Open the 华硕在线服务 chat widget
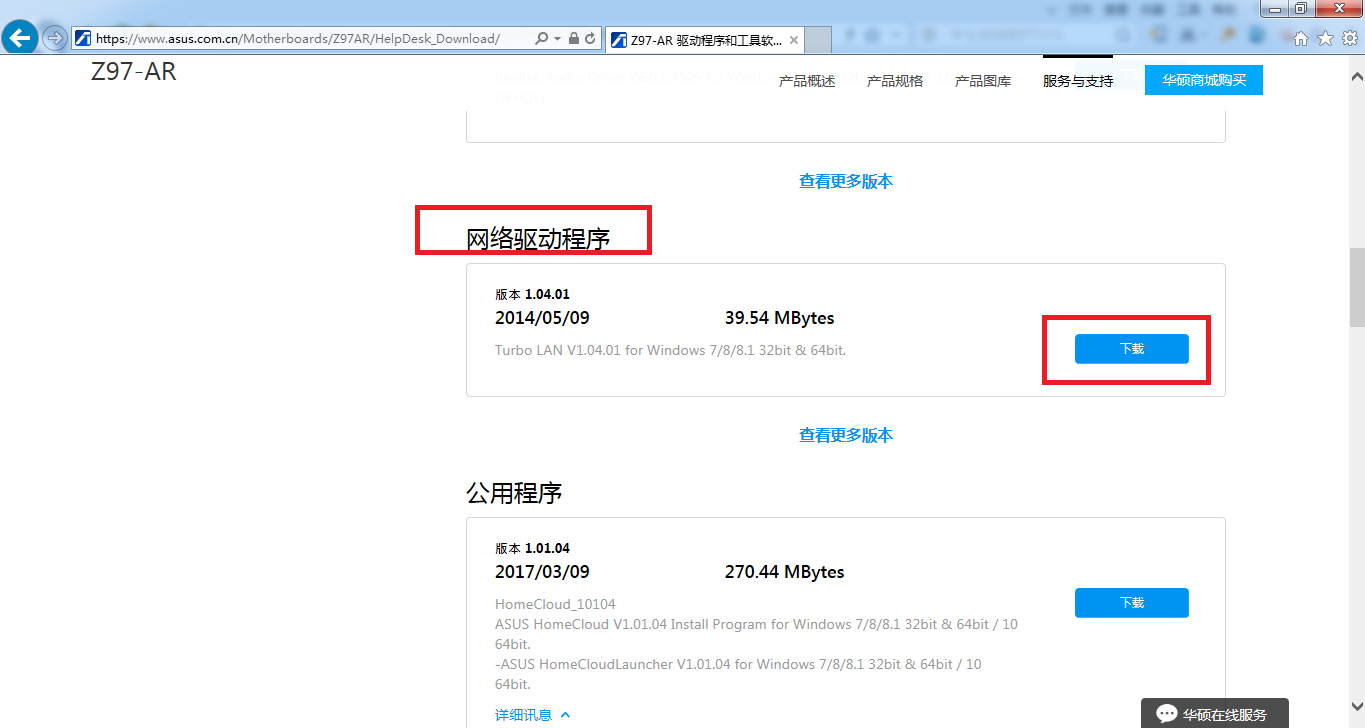Image resolution: width=1365 pixels, height=728 pixels. [1214, 714]
